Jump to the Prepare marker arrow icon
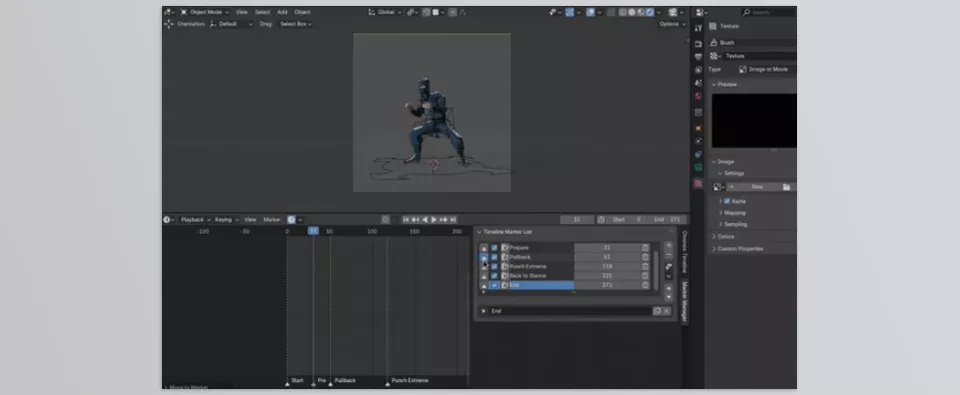 484,248
